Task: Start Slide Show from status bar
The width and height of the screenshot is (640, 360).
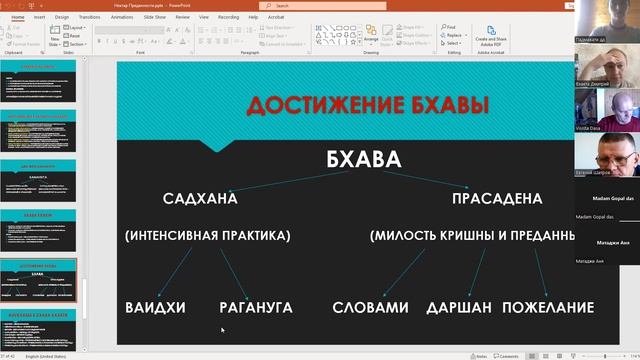Action: click(573, 356)
